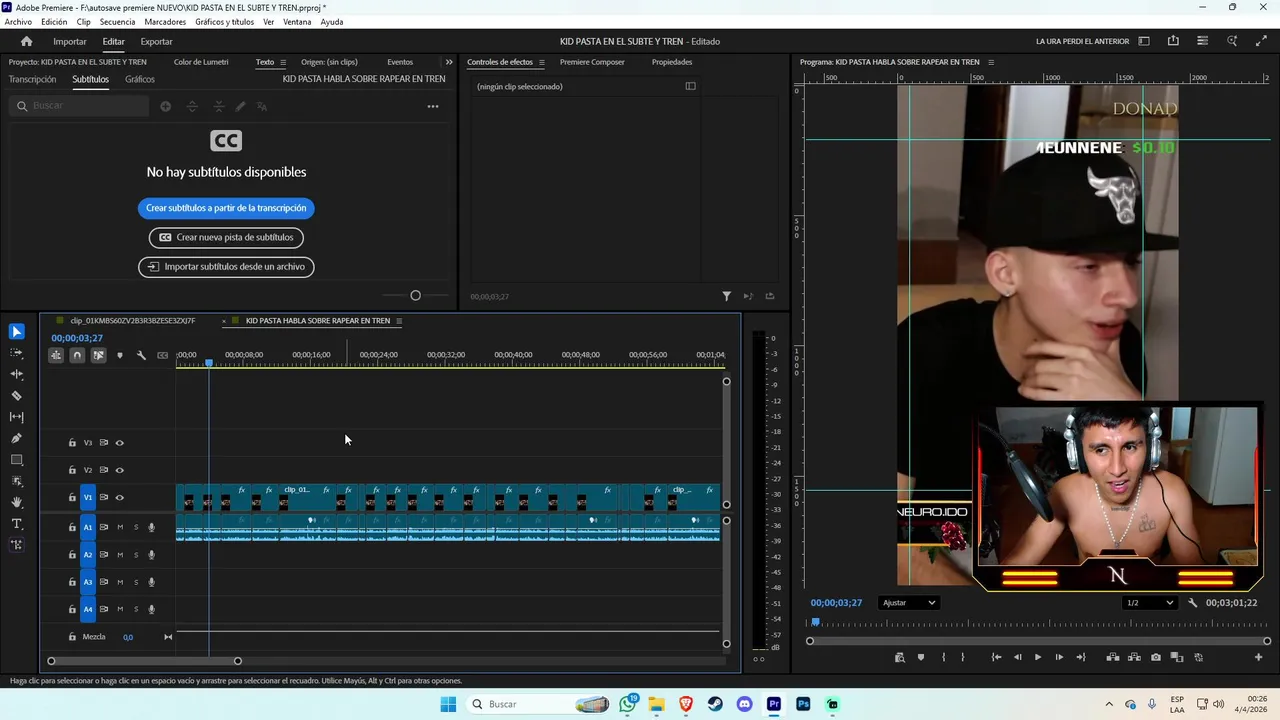Open Premiere Pro from the taskbar

tap(774, 704)
